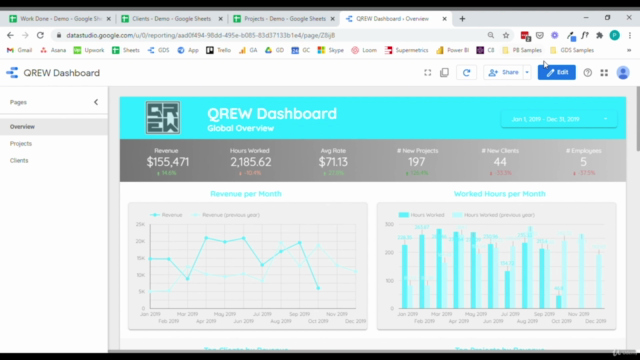Open the Supermetrics bookmark
Image resolution: width=640 pixels, height=360 pixels.
point(407,50)
